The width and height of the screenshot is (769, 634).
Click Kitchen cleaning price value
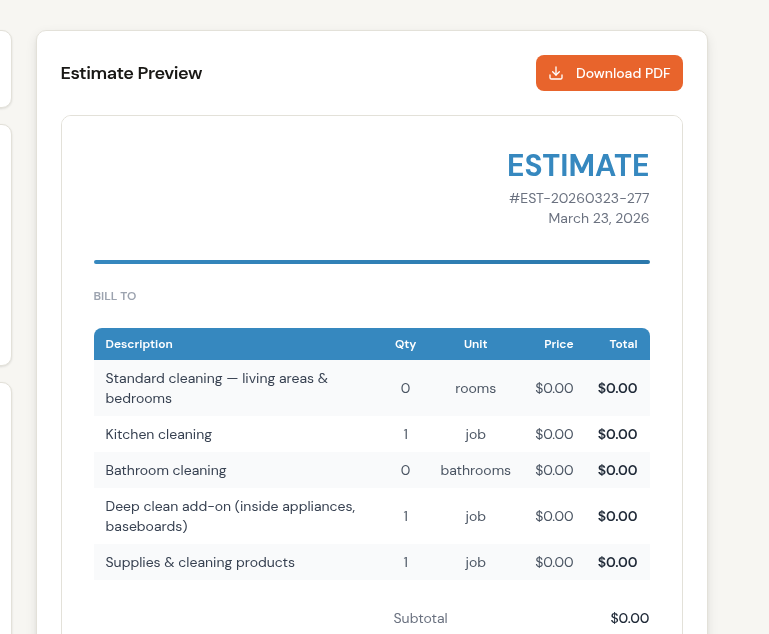[x=554, y=434]
